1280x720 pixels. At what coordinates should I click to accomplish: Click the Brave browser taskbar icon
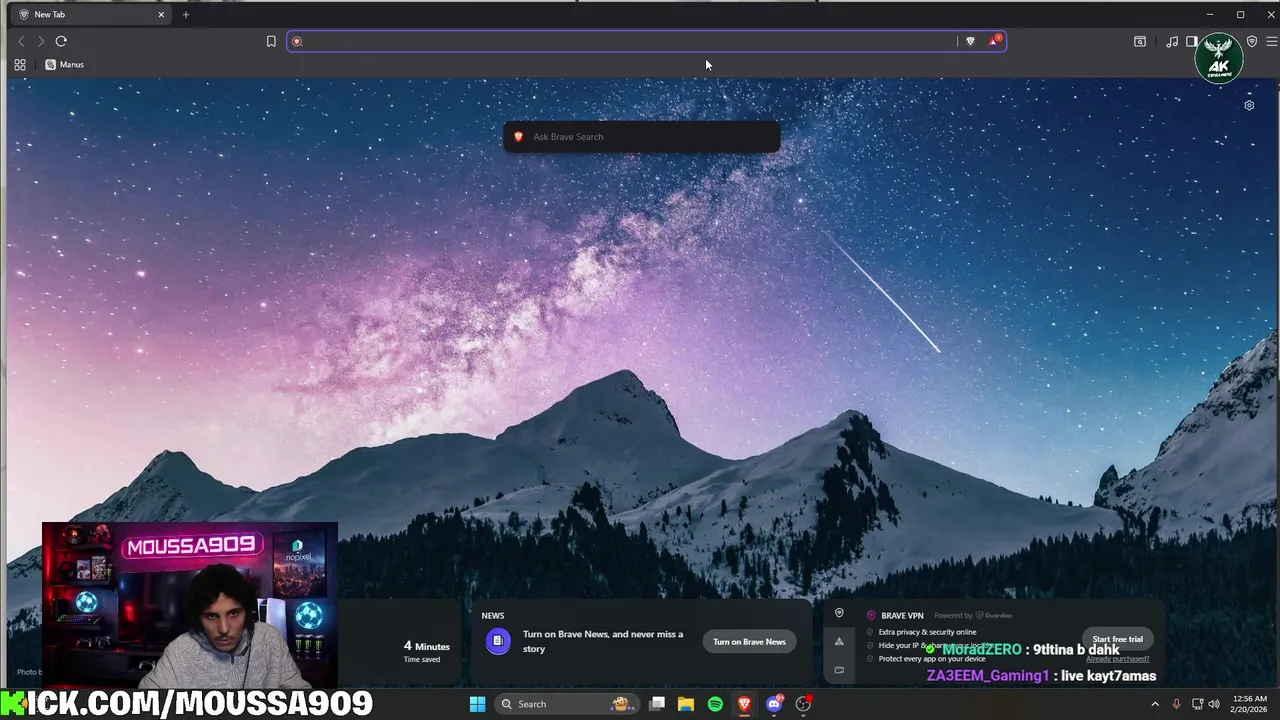tap(744, 704)
